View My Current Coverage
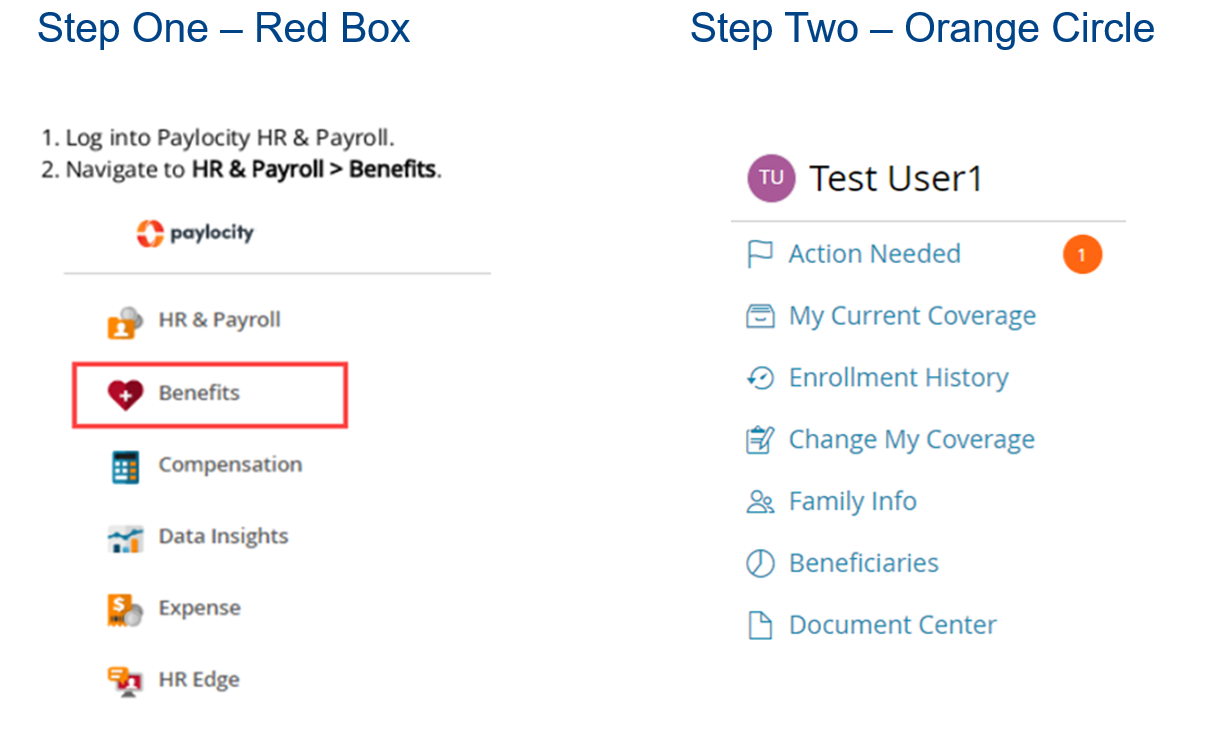This screenshot has height=730, width=1206. (912, 317)
